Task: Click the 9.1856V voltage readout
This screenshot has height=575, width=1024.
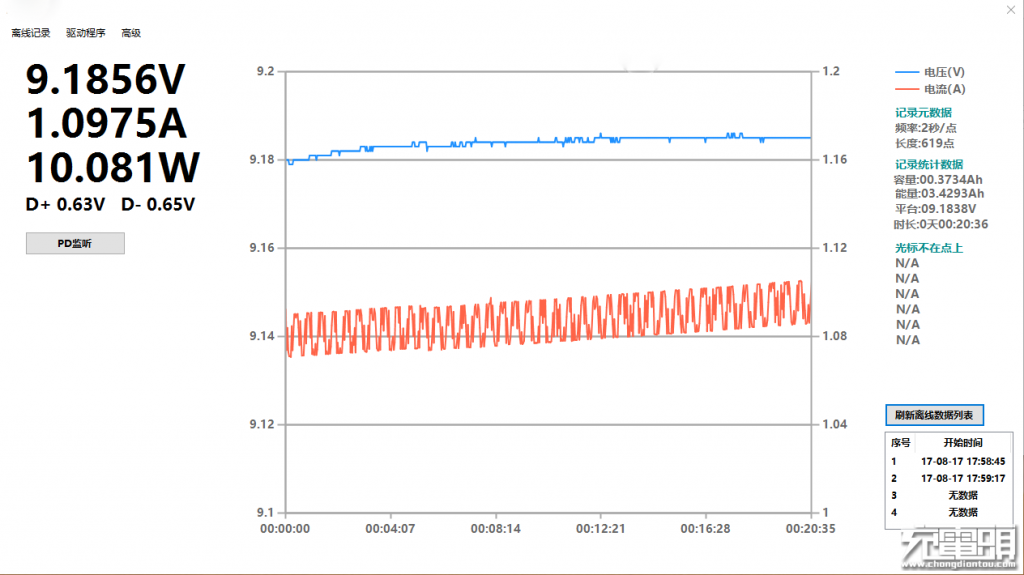Action: click(105, 80)
